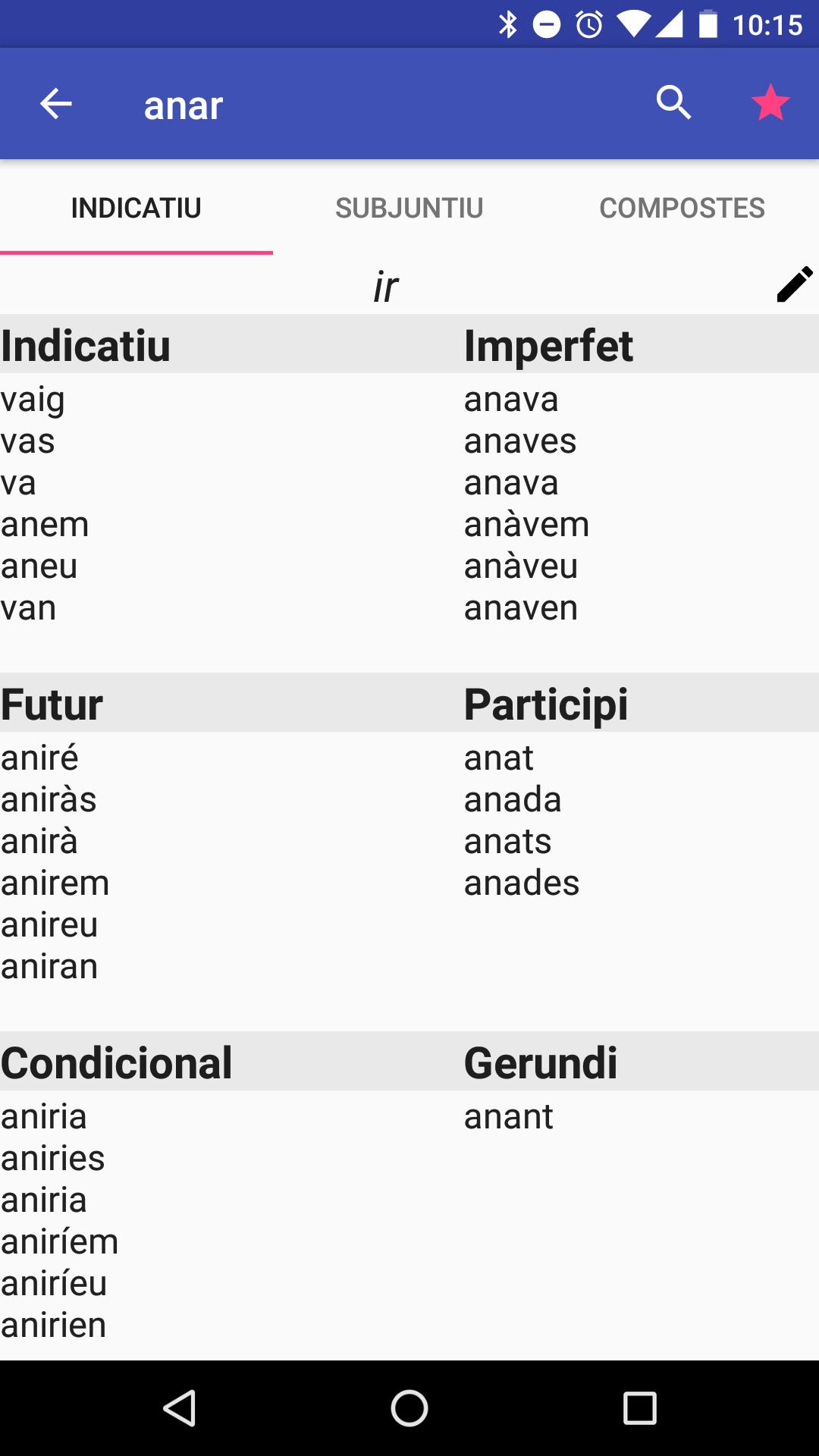Select the Gerundi form 'anant'

coord(508,1116)
